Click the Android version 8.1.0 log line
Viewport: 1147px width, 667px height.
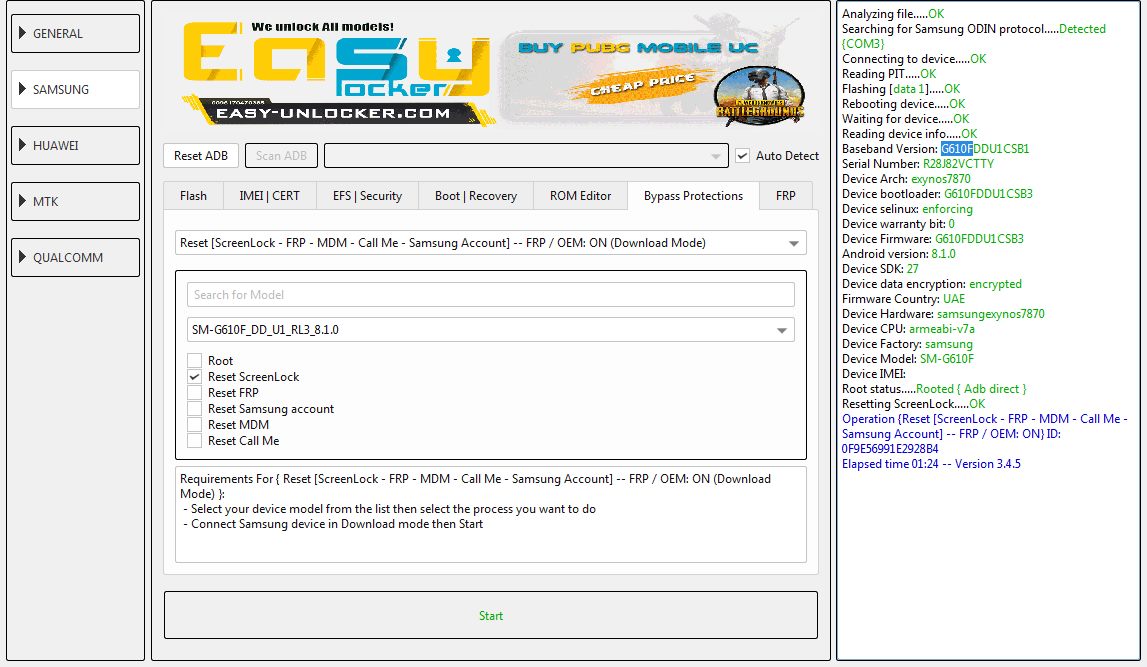898,254
